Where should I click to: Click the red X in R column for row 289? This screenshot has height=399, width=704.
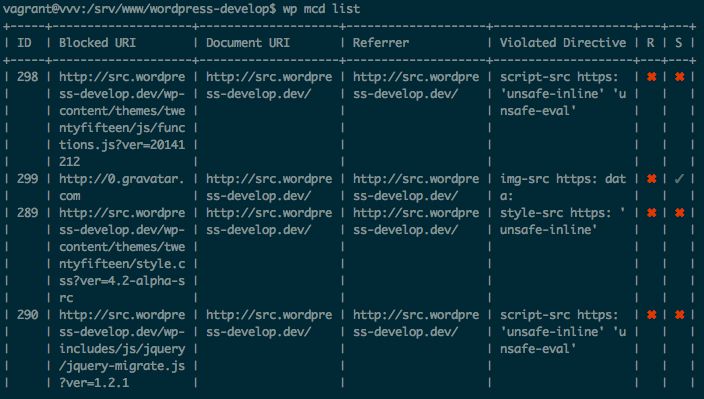(651, 213)
